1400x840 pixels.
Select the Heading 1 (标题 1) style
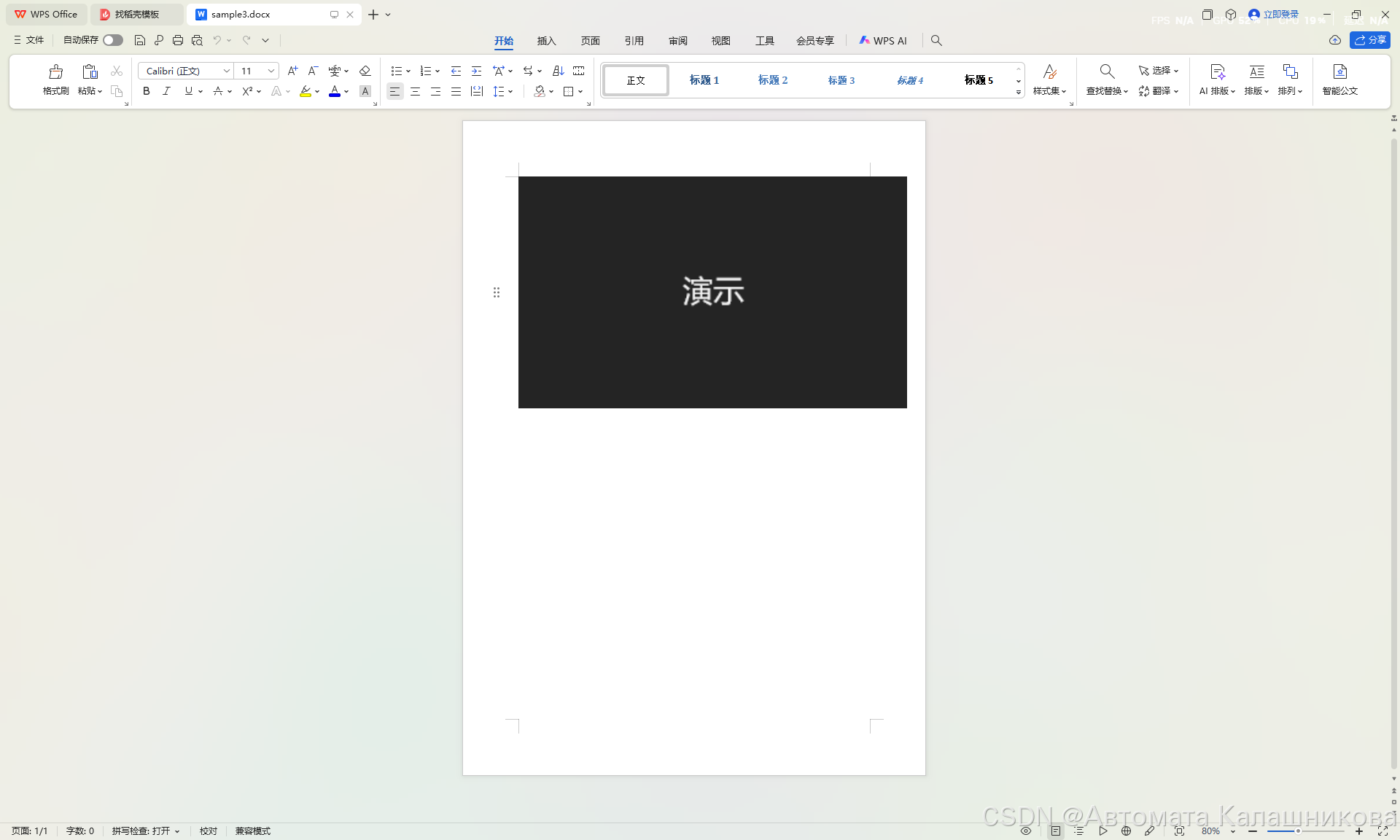704,80
